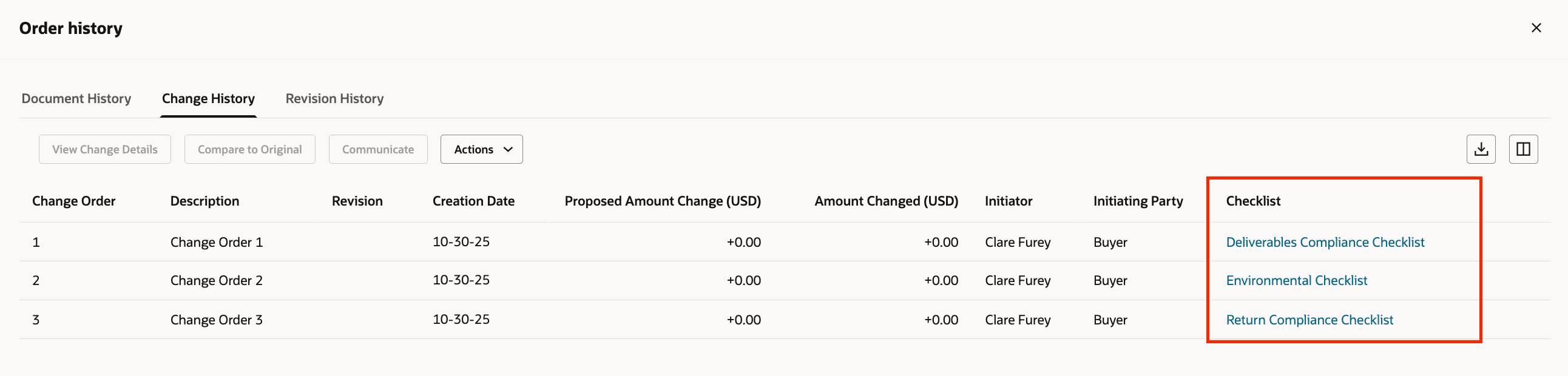Open the Return Compliance Checklist link

coord(1309,320)
